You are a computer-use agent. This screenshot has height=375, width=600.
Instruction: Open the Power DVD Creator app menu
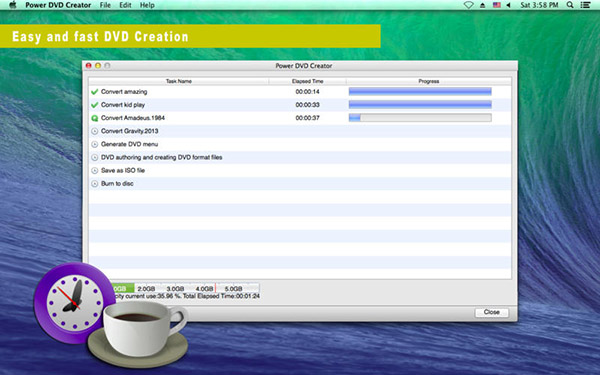tap(58, 5)
